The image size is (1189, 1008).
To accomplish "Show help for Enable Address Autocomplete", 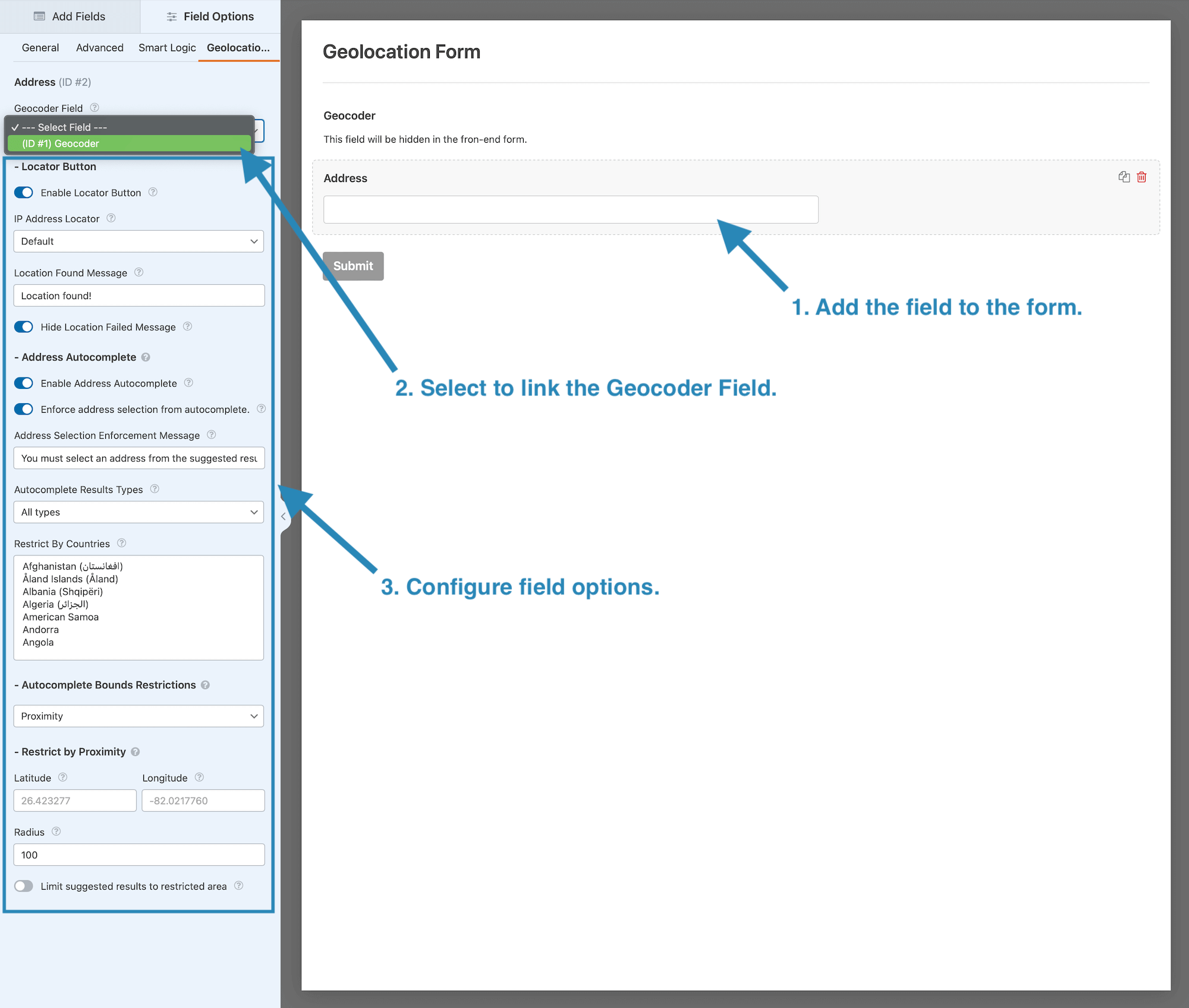I will click(x=189, y=383).
